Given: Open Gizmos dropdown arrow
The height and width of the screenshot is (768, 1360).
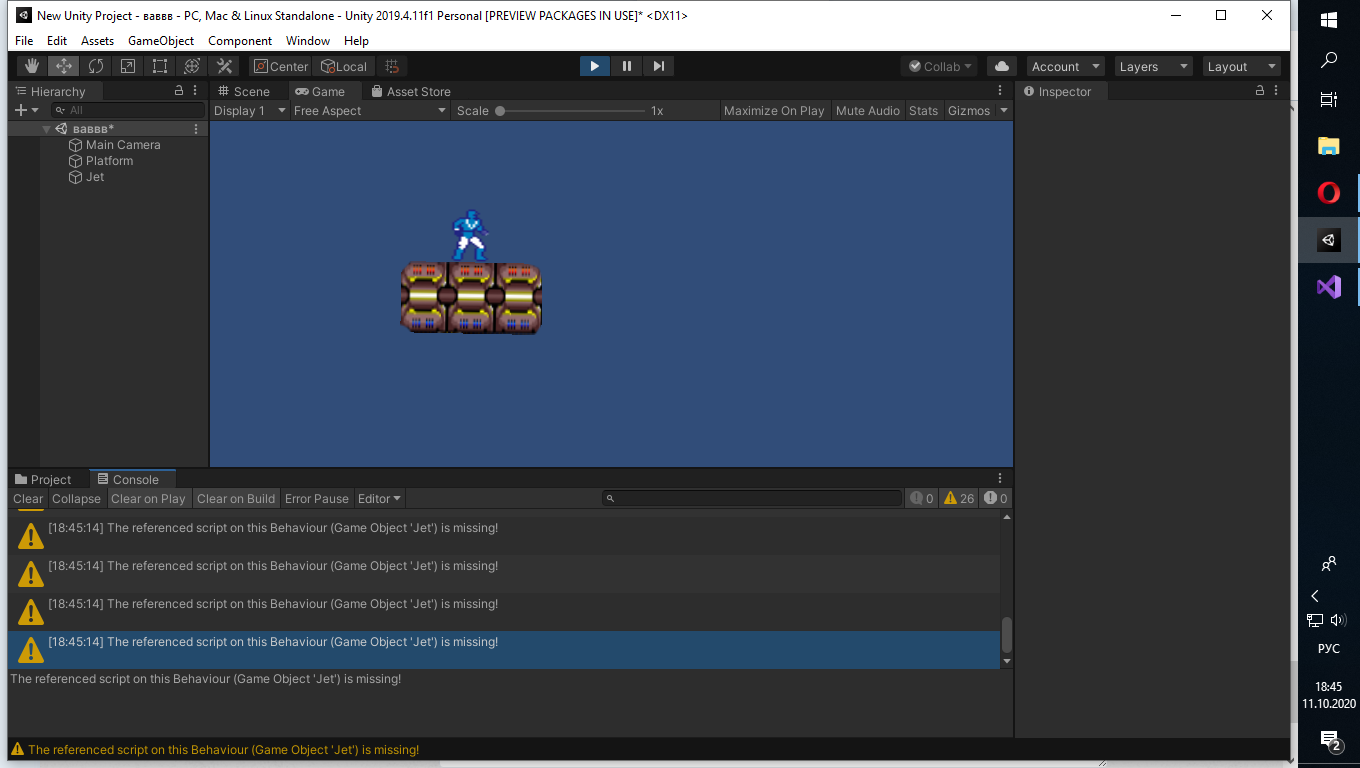Looking at the screenshot, I should tap(1002, 110).
